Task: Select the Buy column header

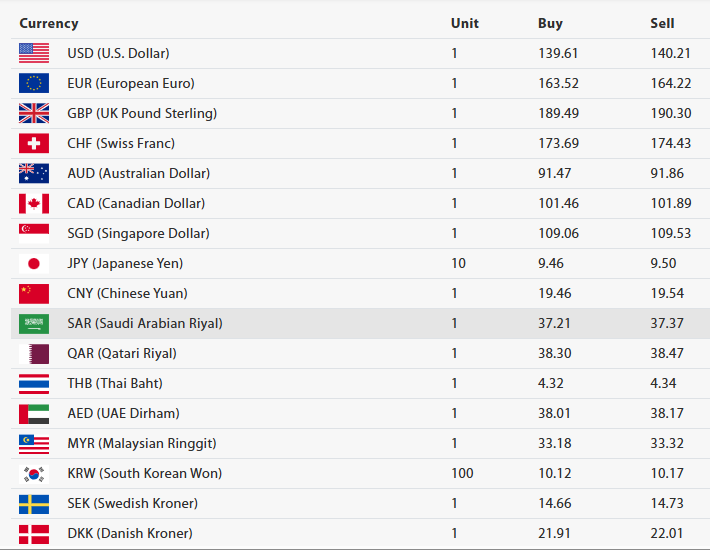Action: coord(550,23)
